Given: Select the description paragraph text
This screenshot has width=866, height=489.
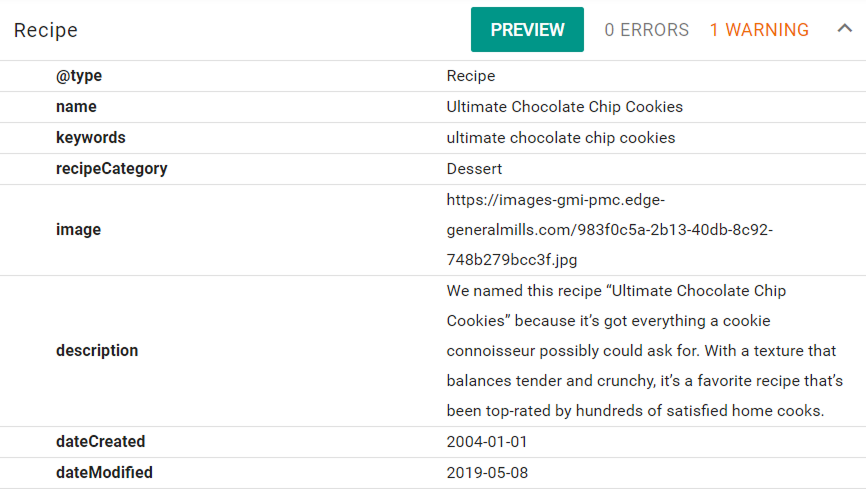Looking at the screenshot, I should (645, 351).
